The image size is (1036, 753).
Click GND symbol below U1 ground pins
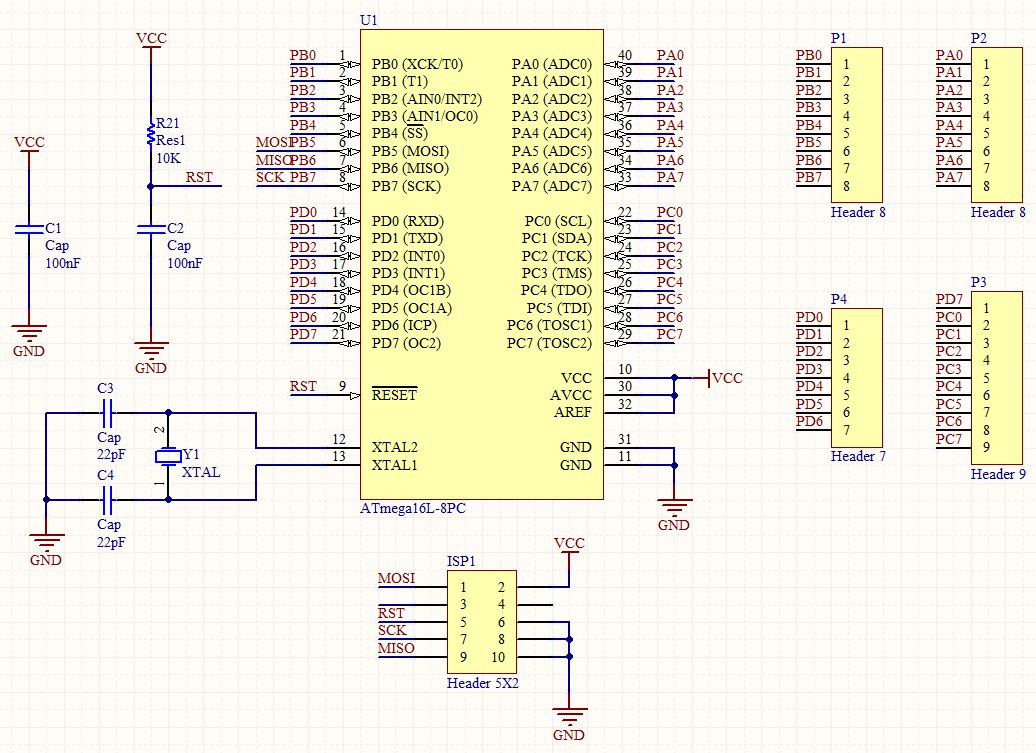pyautogui.click(x=674, y=509)
